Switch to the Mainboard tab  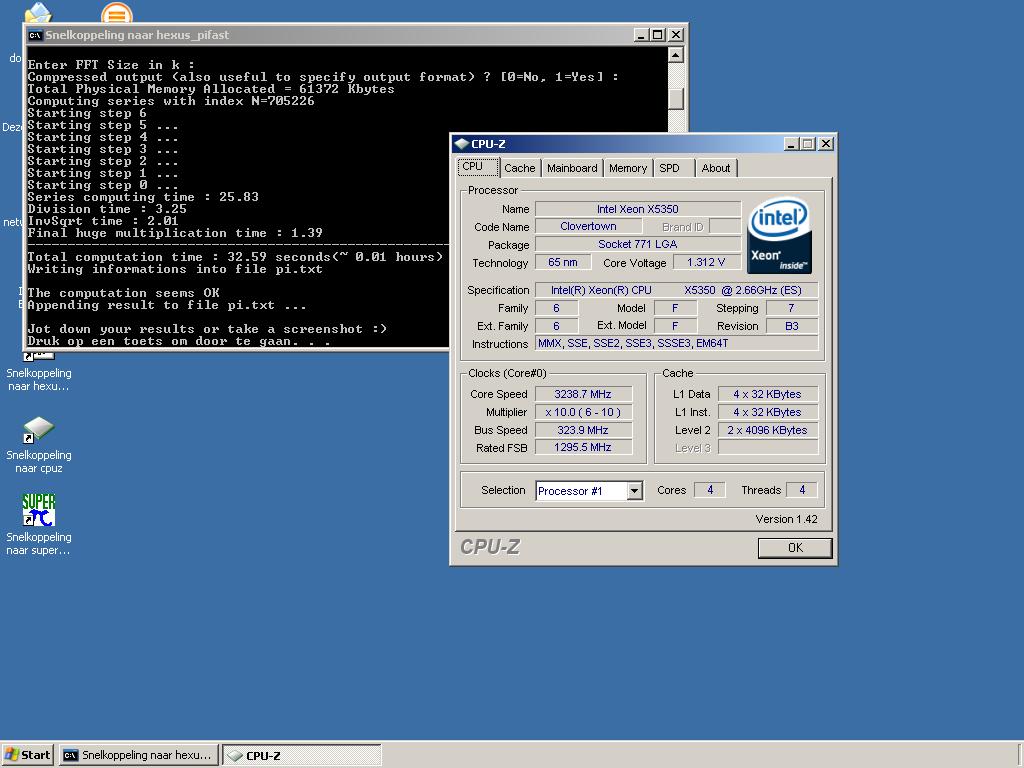571,168
